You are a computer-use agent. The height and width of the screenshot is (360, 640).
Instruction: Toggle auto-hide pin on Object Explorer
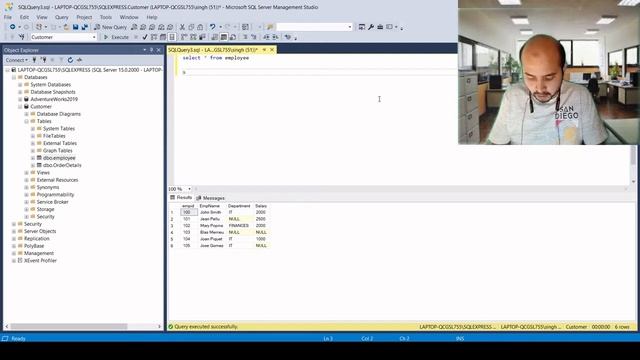pos(151,50)
